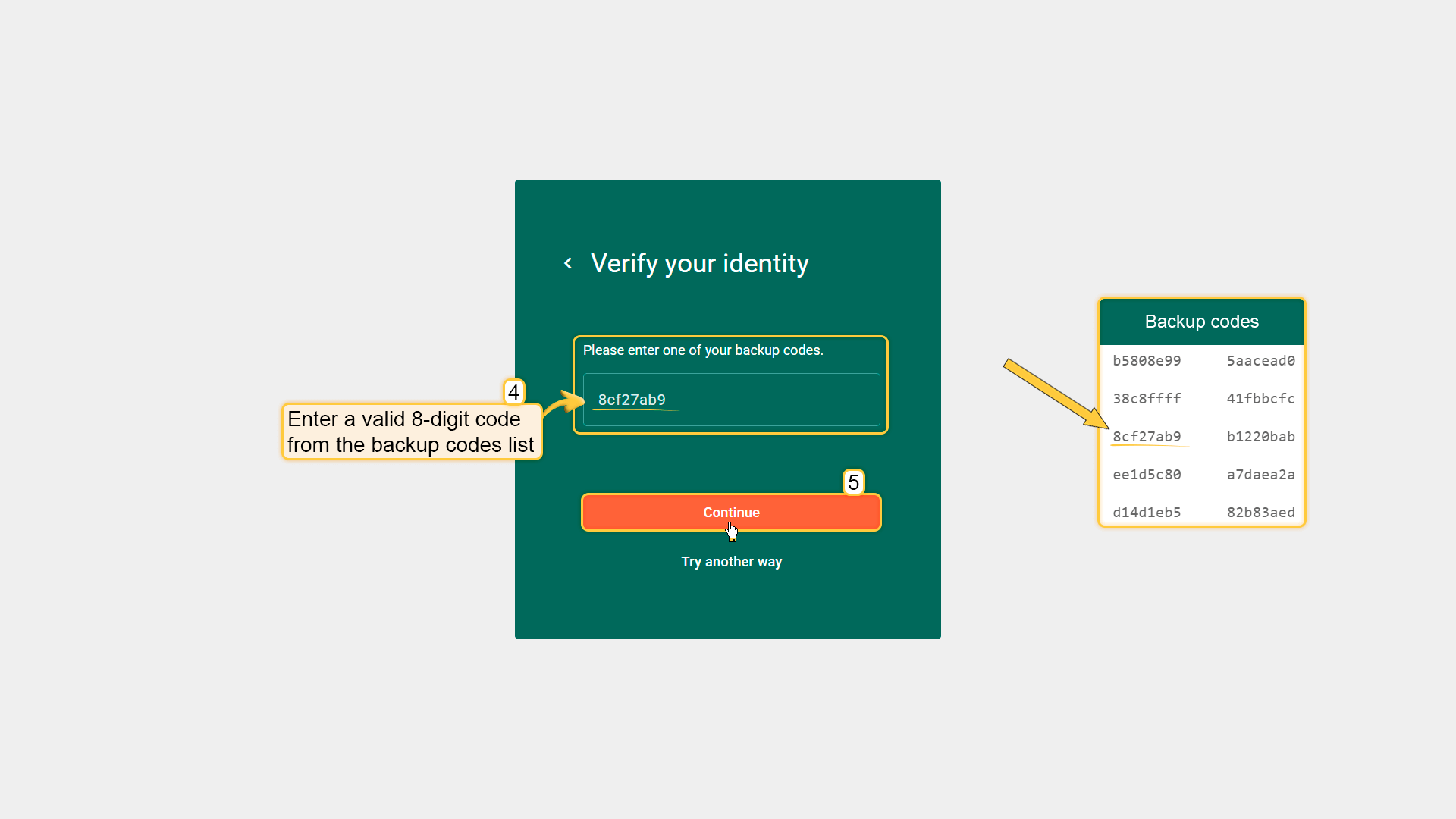Select backup code 38c8ffff

click(x=1147, y=399)
